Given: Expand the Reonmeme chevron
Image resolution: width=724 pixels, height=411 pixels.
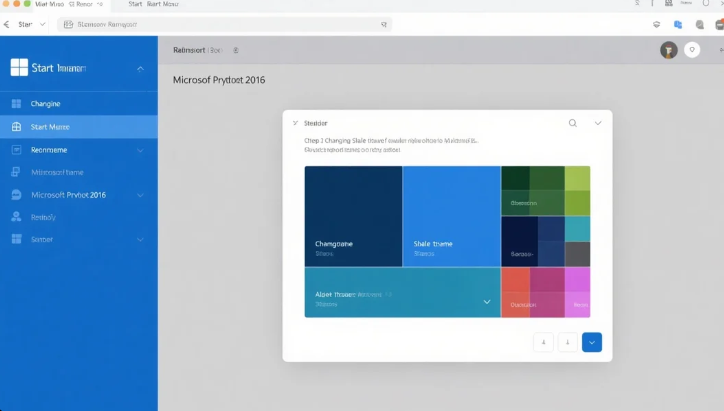Looking at the screenshot, I should coord(140,150).
